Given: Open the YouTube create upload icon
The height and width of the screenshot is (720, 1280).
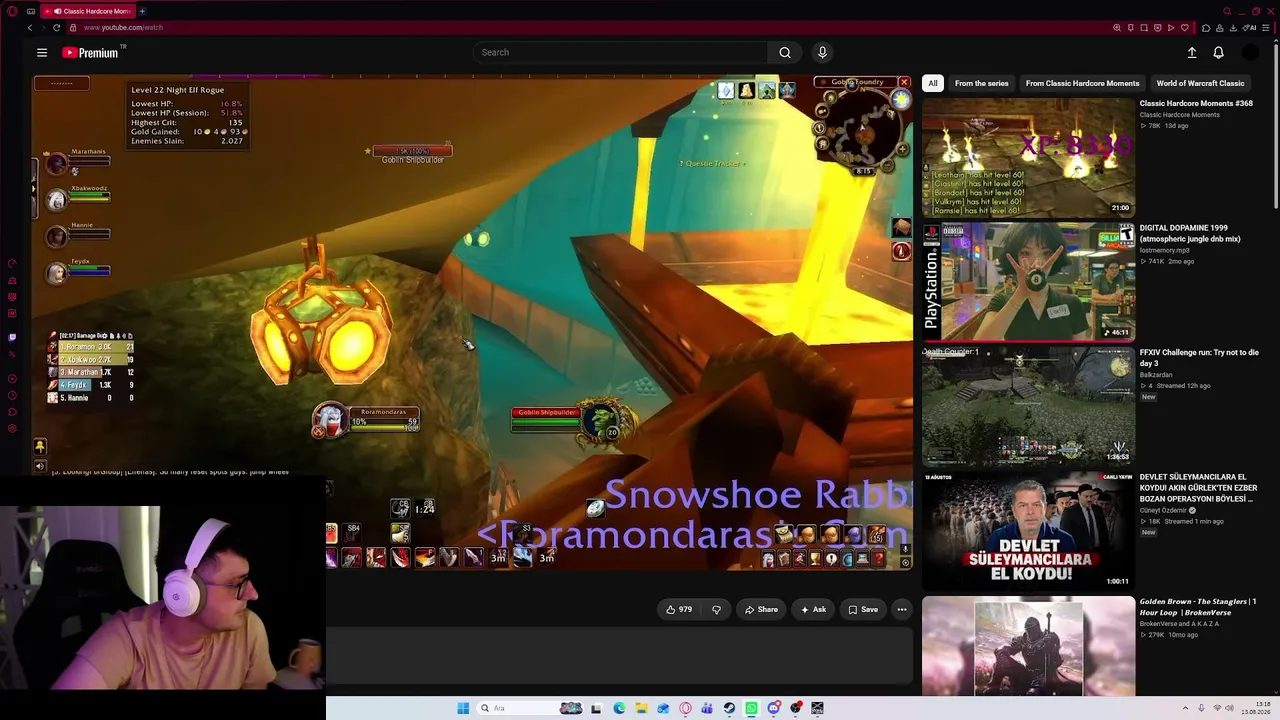Looking at the screenshot, I should point(1192,53).
